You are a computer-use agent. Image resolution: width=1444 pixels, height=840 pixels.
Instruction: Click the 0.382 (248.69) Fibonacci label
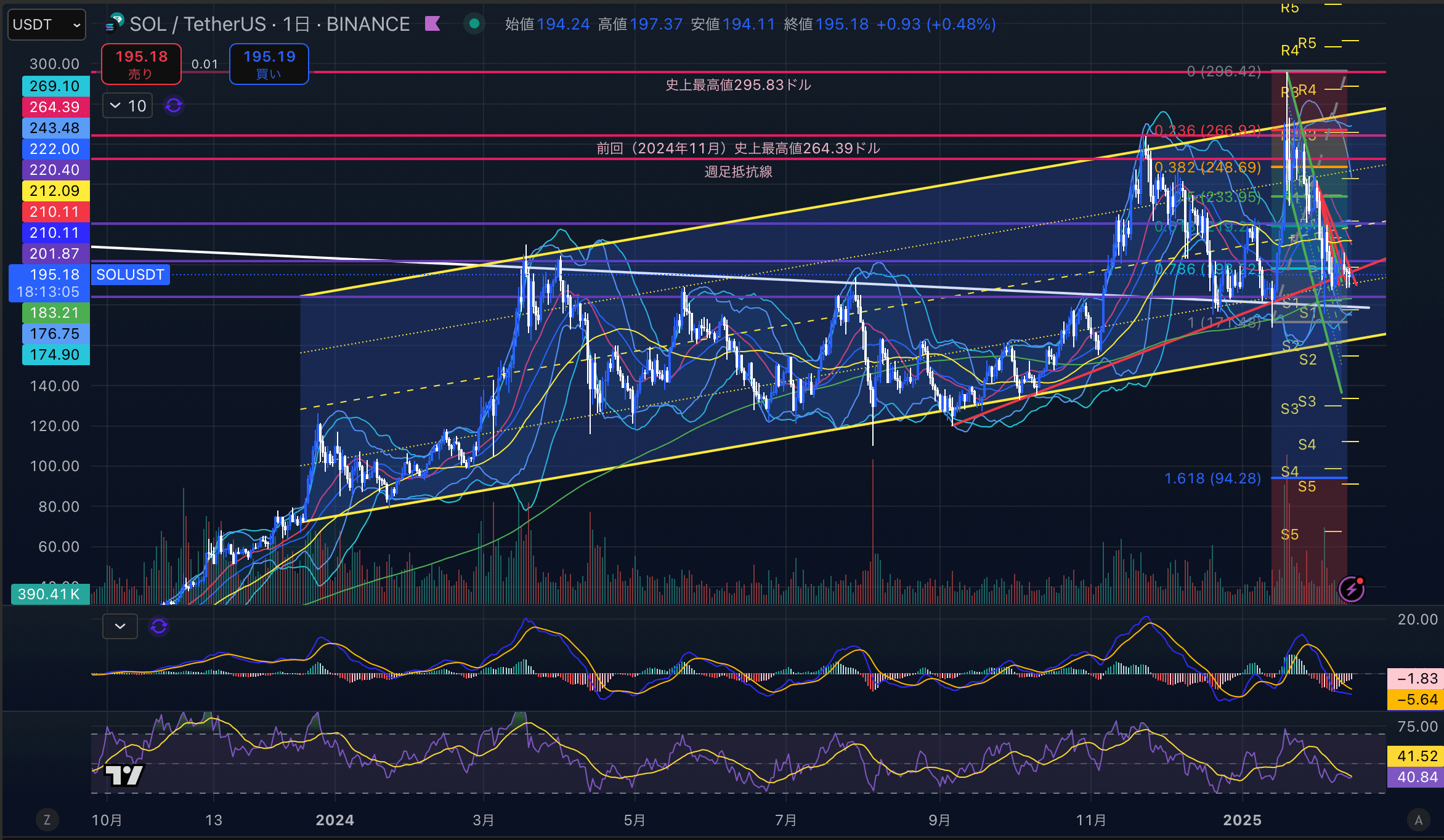point(1207,168)
